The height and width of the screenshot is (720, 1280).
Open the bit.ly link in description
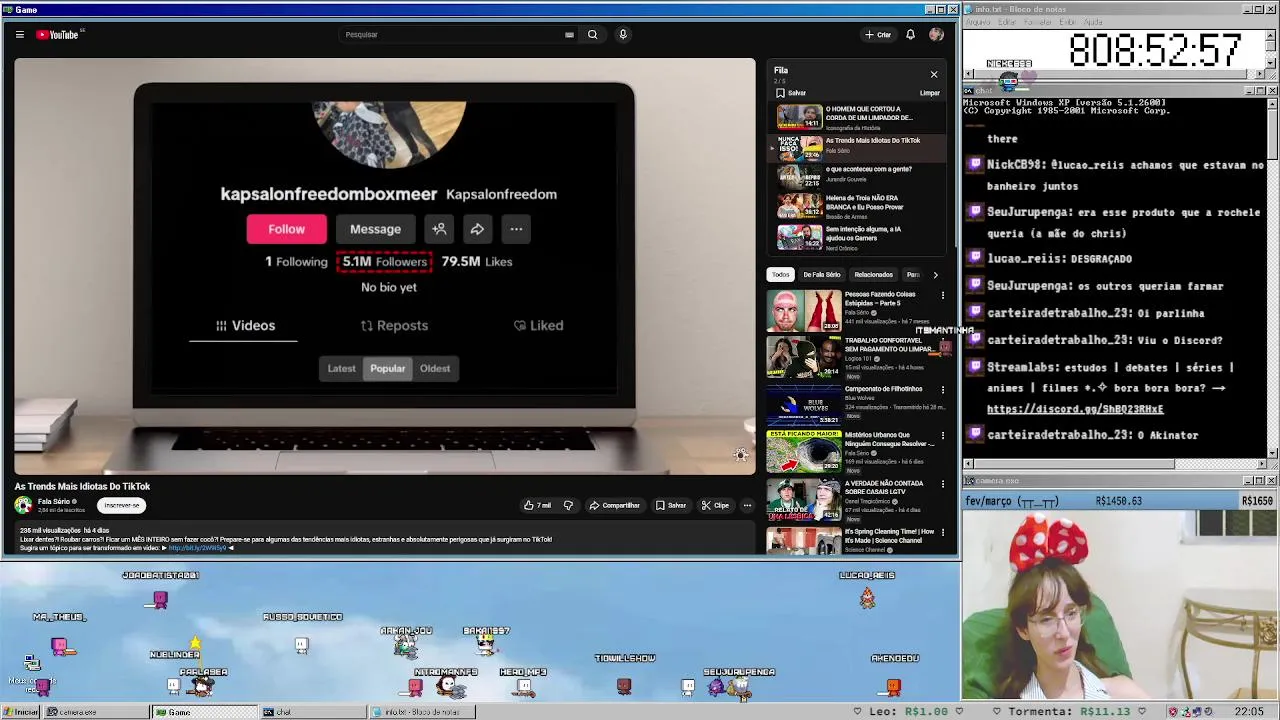click(x=197, y=548)
